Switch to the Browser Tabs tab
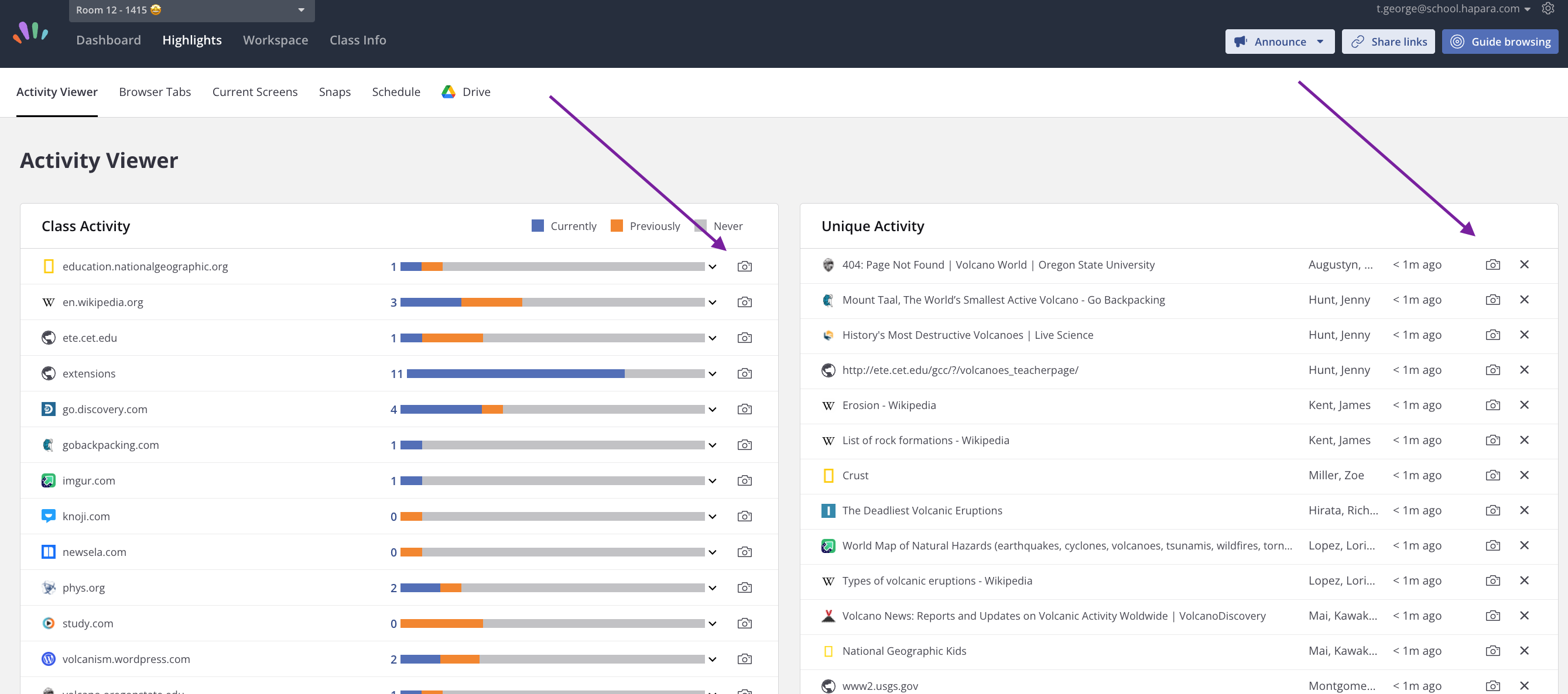The height and width of the screenshot is (694, 1568). [155, 92]
